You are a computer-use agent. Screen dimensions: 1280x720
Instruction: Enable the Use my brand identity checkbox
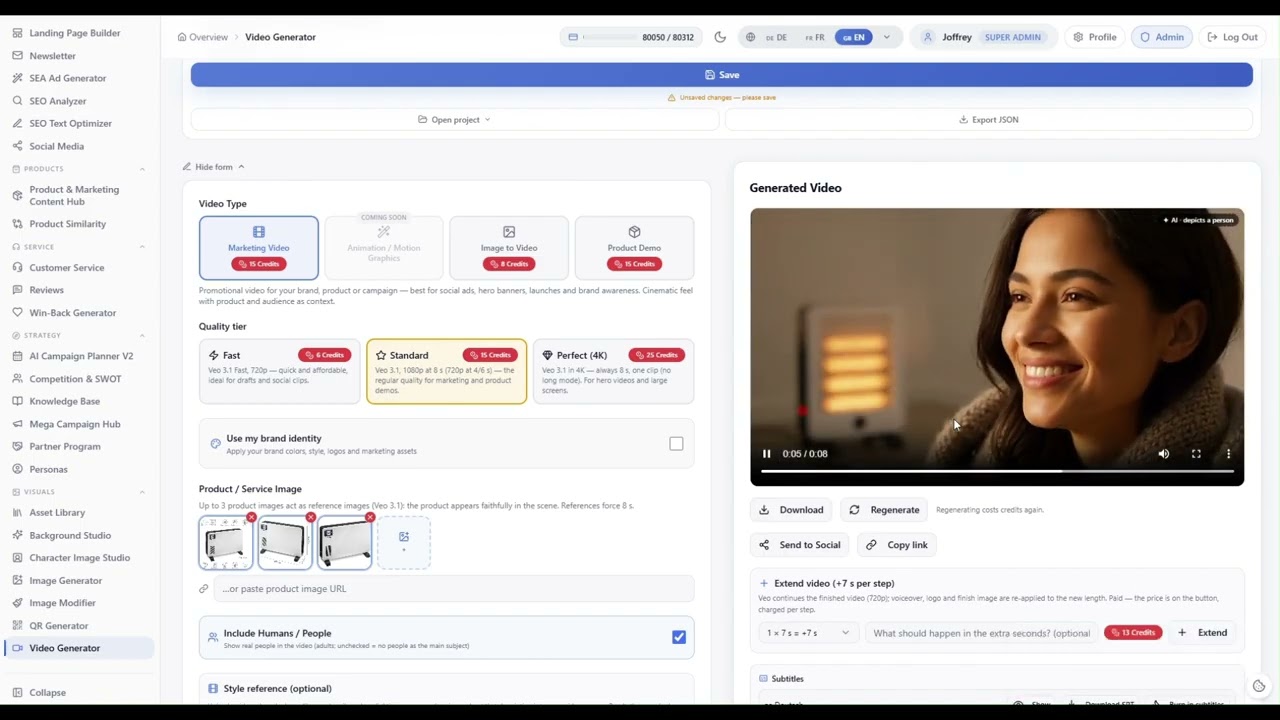click(x=676, y=444)
